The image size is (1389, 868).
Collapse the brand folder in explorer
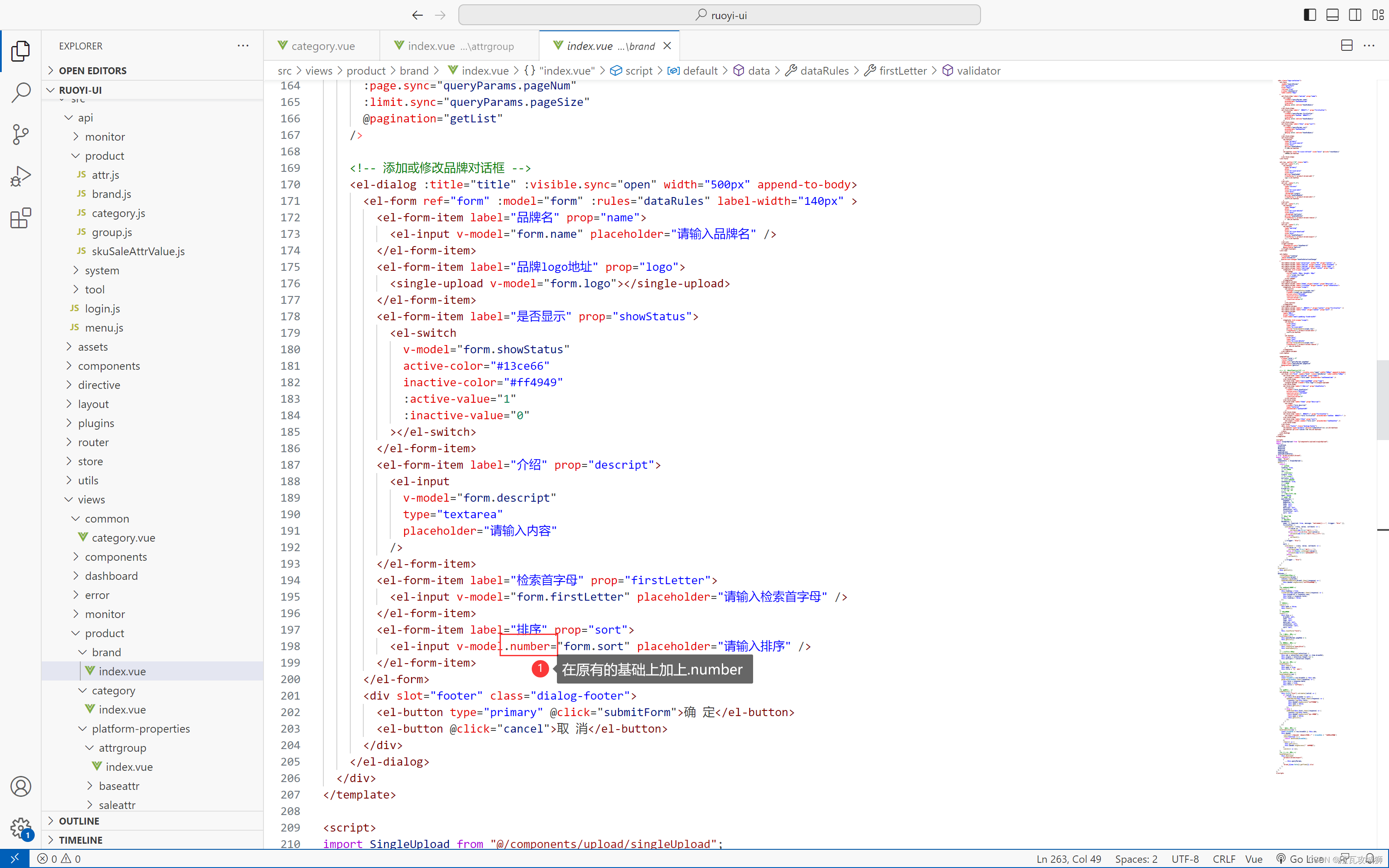[106, 652]
